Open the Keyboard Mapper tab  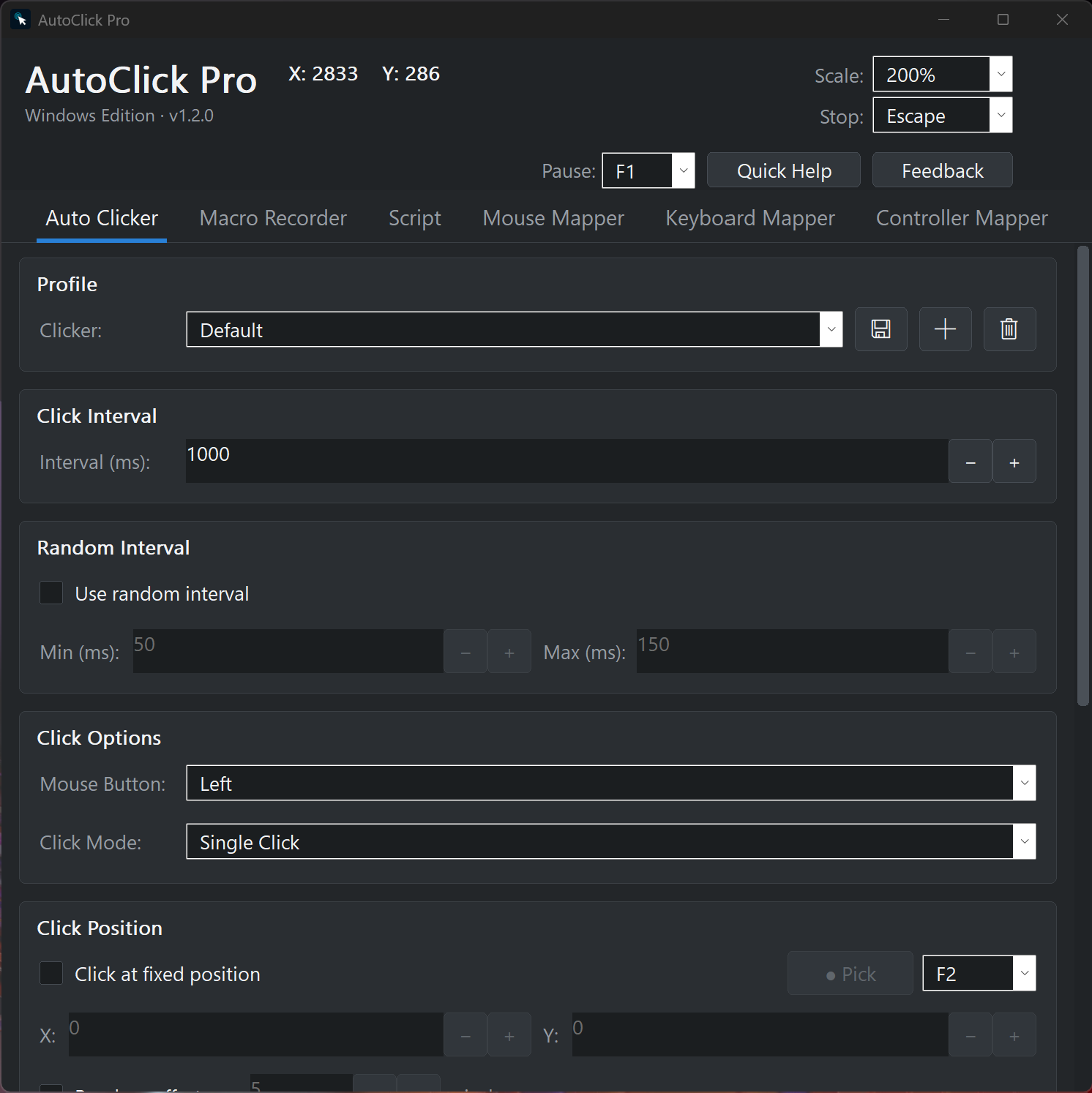[x=750, y=218]
